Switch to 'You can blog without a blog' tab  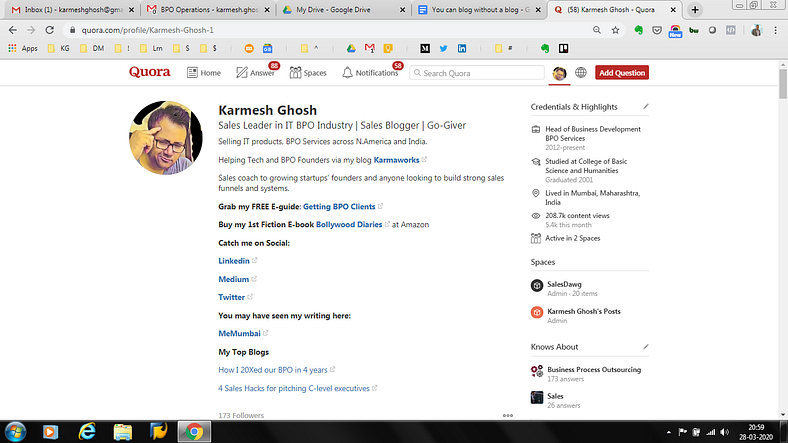point(478,10)
